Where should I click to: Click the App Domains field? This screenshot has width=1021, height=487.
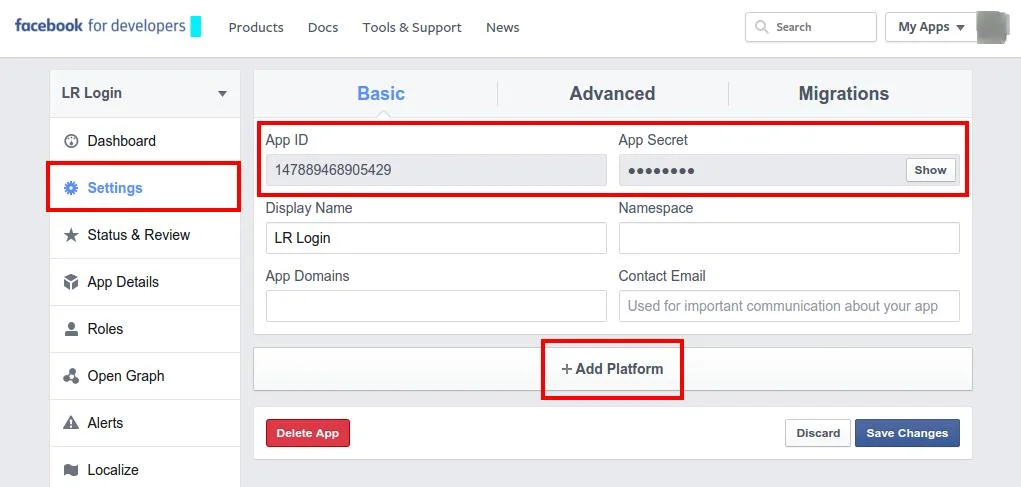pos(436,306)
